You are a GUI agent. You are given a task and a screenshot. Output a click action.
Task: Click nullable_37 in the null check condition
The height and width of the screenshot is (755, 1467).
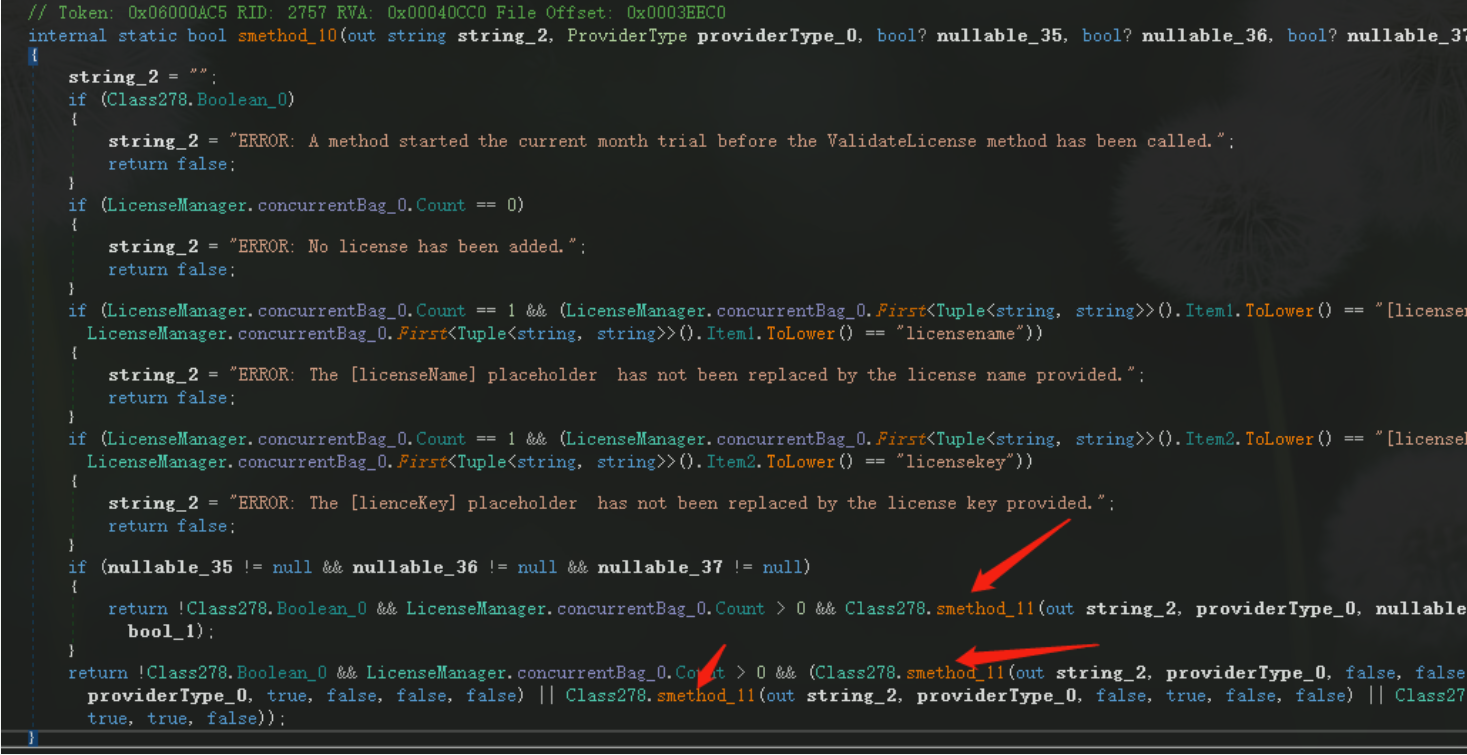pos(660,567)
